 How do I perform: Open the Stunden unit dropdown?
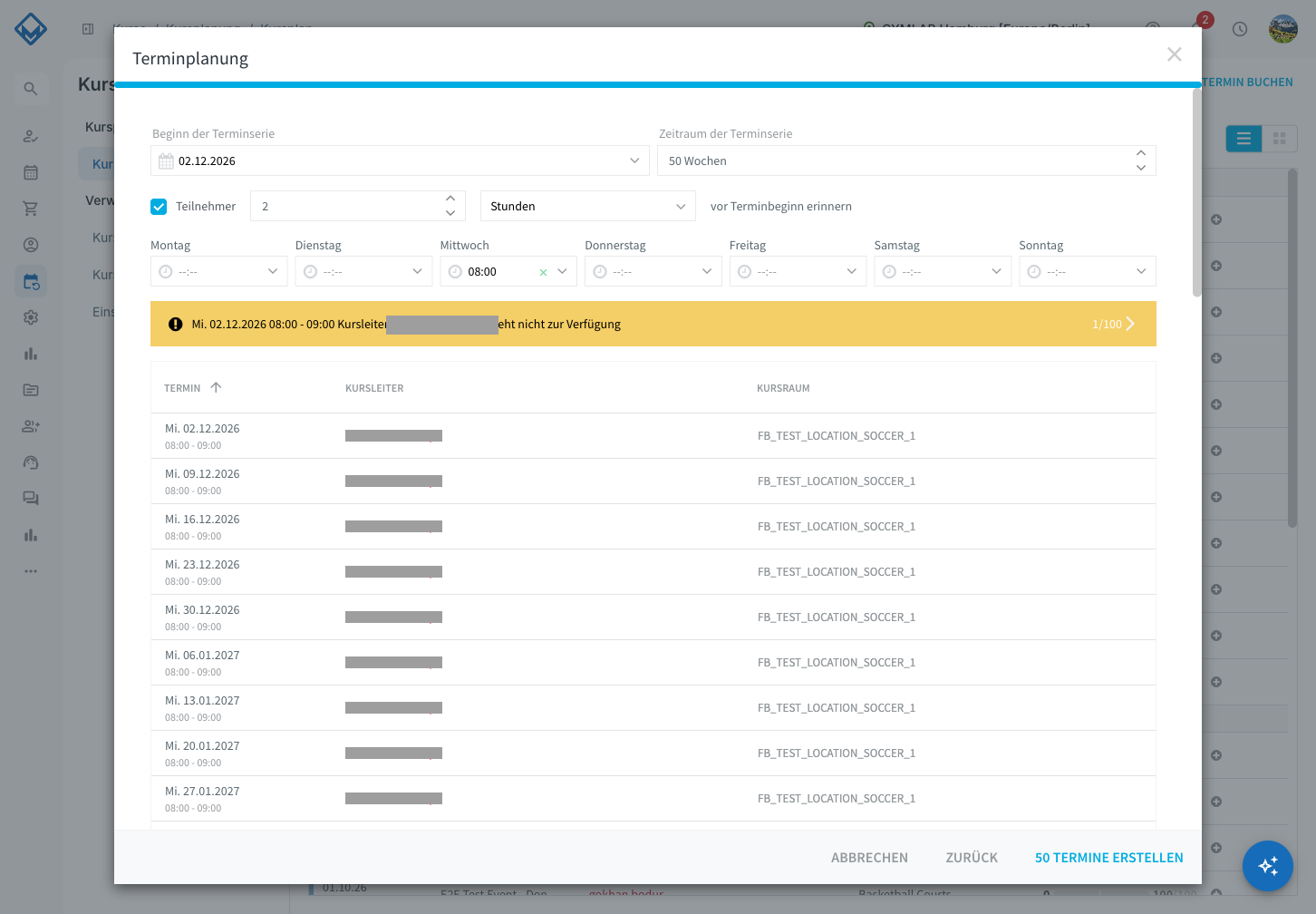click(x=588, y=206)
